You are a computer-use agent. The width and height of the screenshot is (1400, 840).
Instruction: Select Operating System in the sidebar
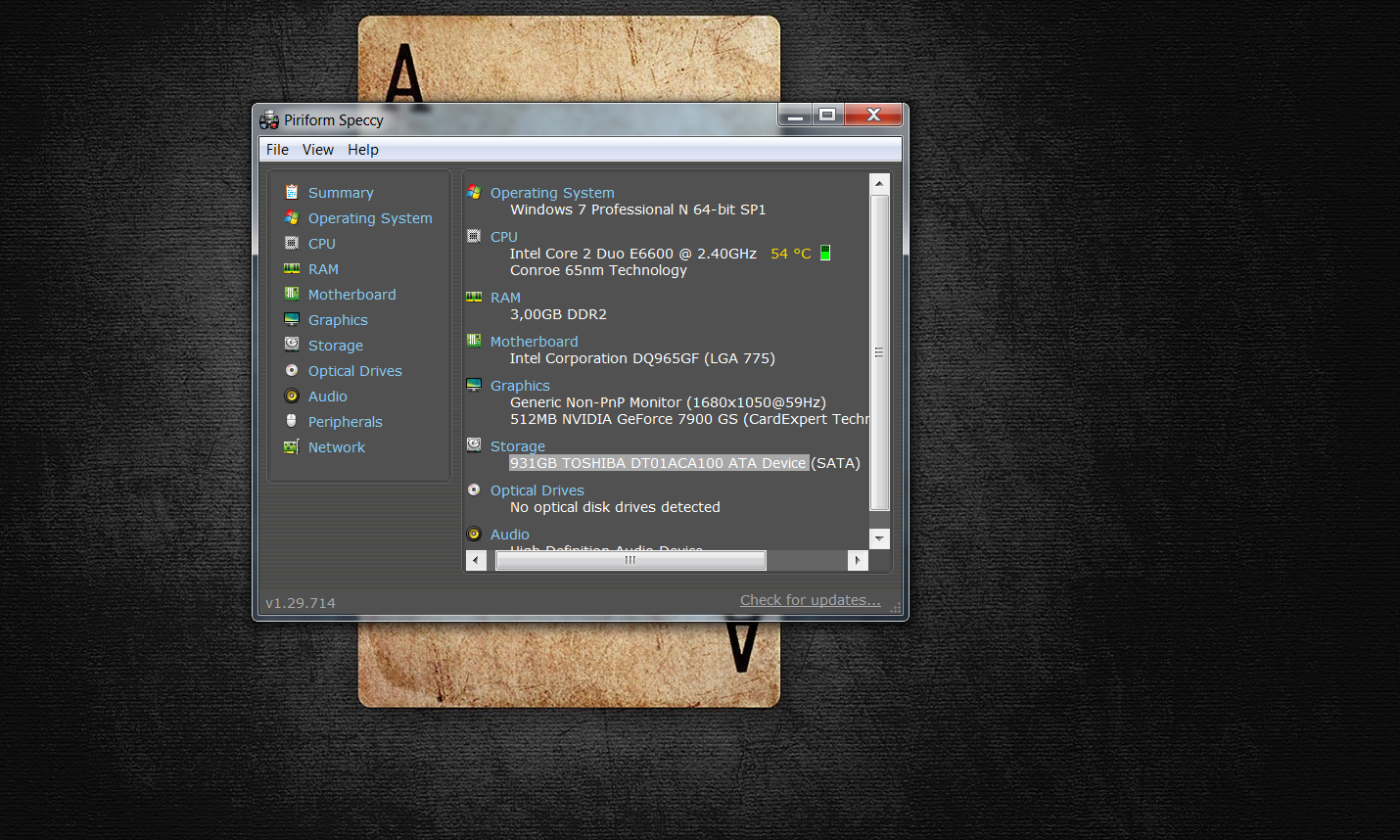(x=370, y=218)
